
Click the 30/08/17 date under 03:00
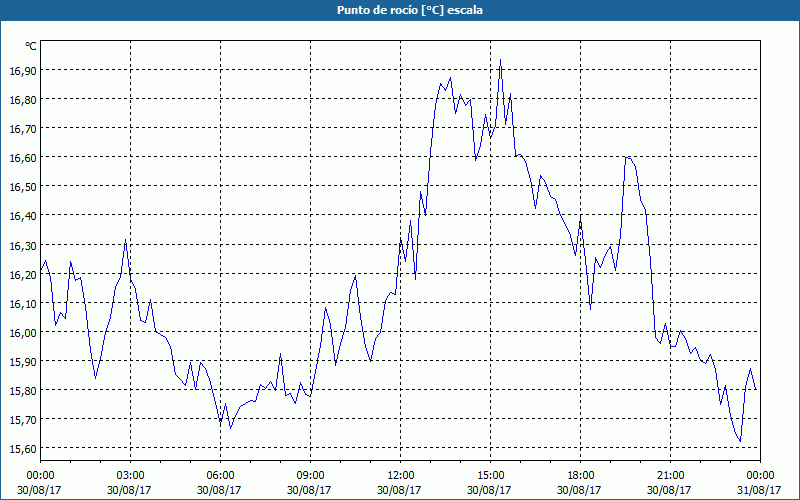129,490
